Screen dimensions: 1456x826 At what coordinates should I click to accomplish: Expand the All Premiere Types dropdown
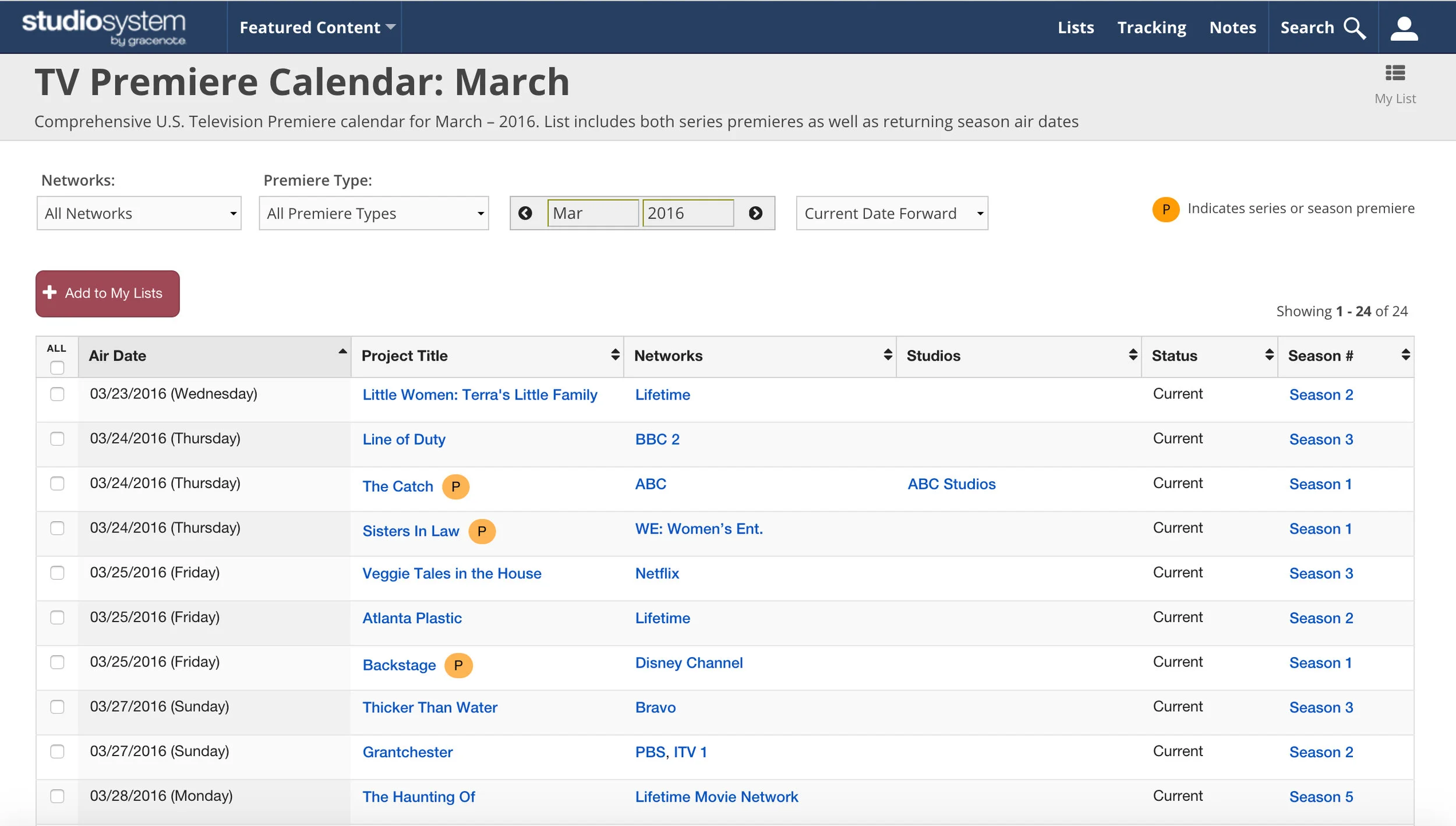373,213
